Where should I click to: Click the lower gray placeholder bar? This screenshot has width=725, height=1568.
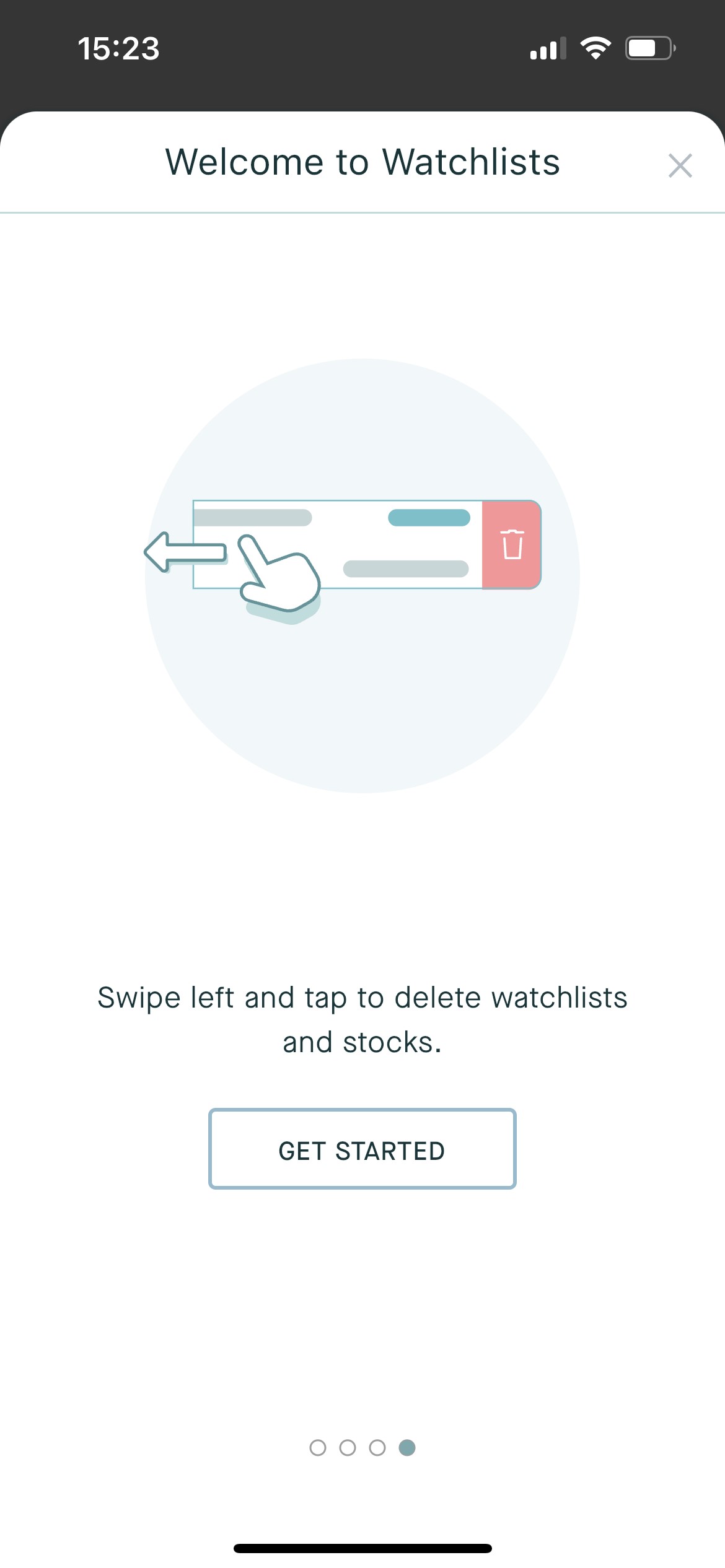[x=406, y=568]
